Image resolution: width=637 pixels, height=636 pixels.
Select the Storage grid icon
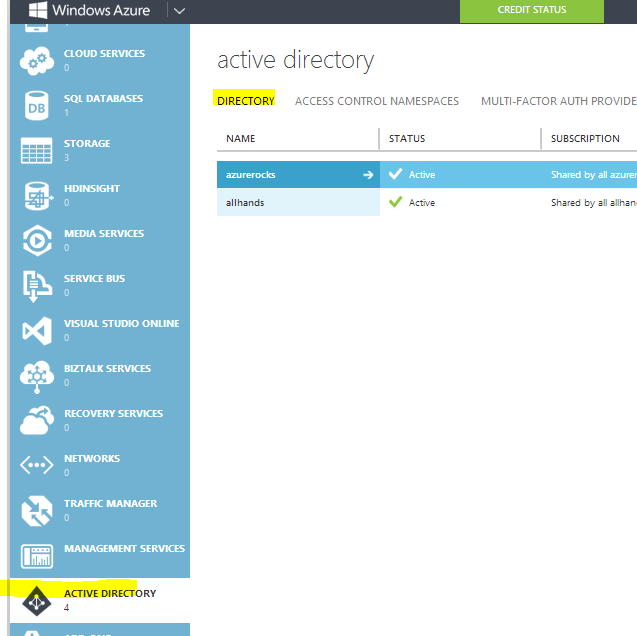pyautogui.click(x=37, y=151)
